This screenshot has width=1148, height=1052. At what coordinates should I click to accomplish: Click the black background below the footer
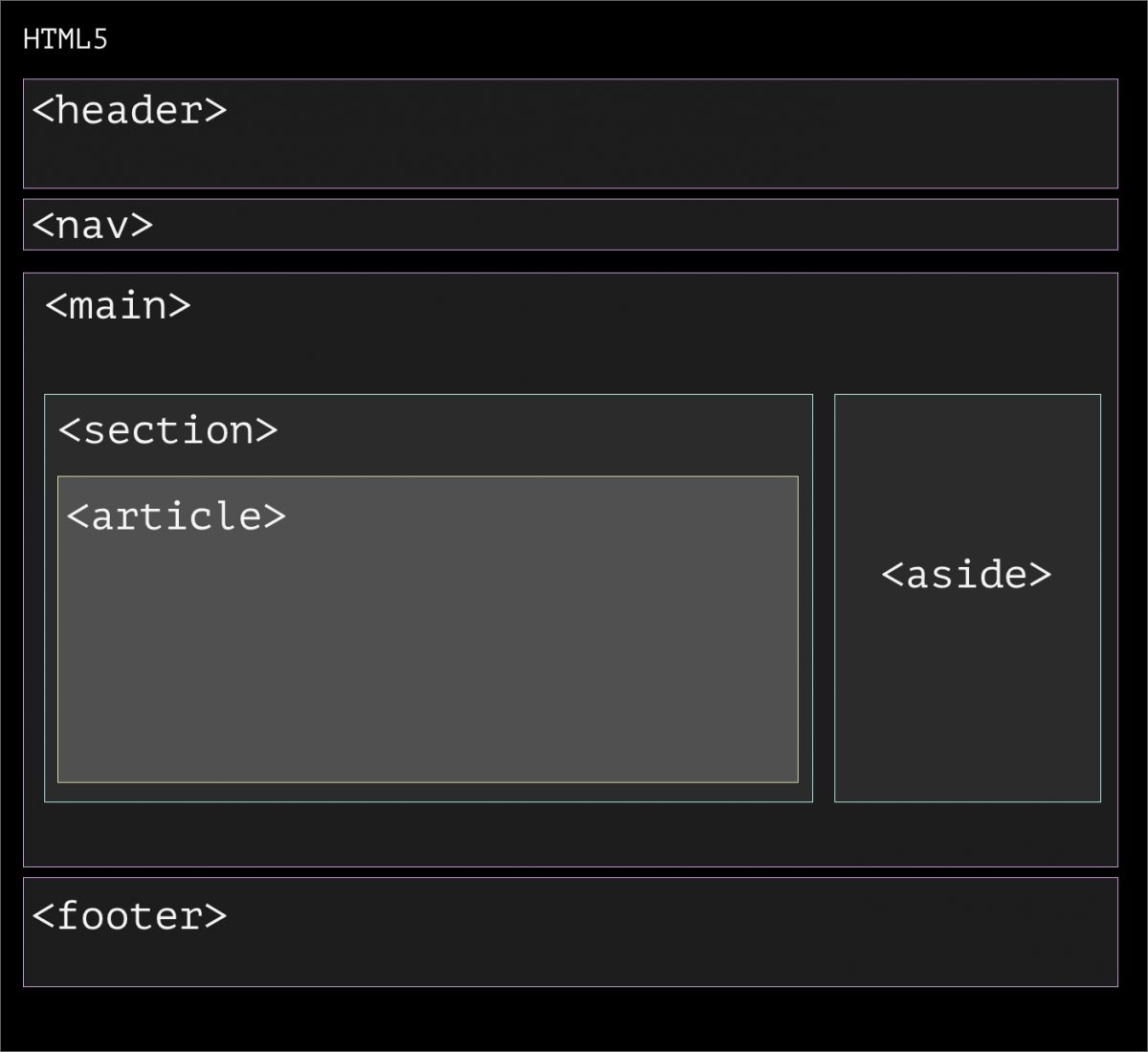(x=574, y=1019)
